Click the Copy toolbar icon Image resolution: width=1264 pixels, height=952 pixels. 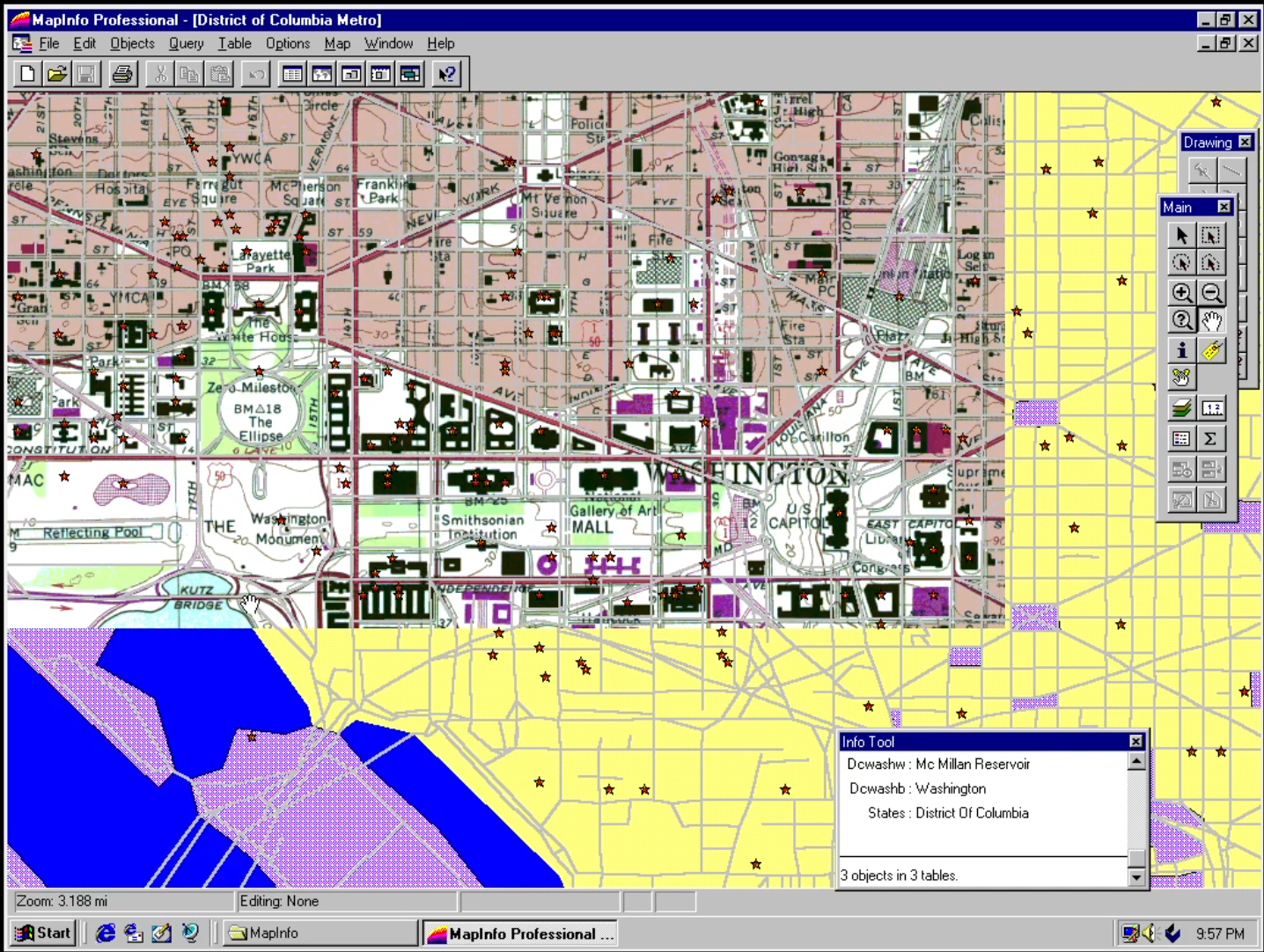coord(188,74)
